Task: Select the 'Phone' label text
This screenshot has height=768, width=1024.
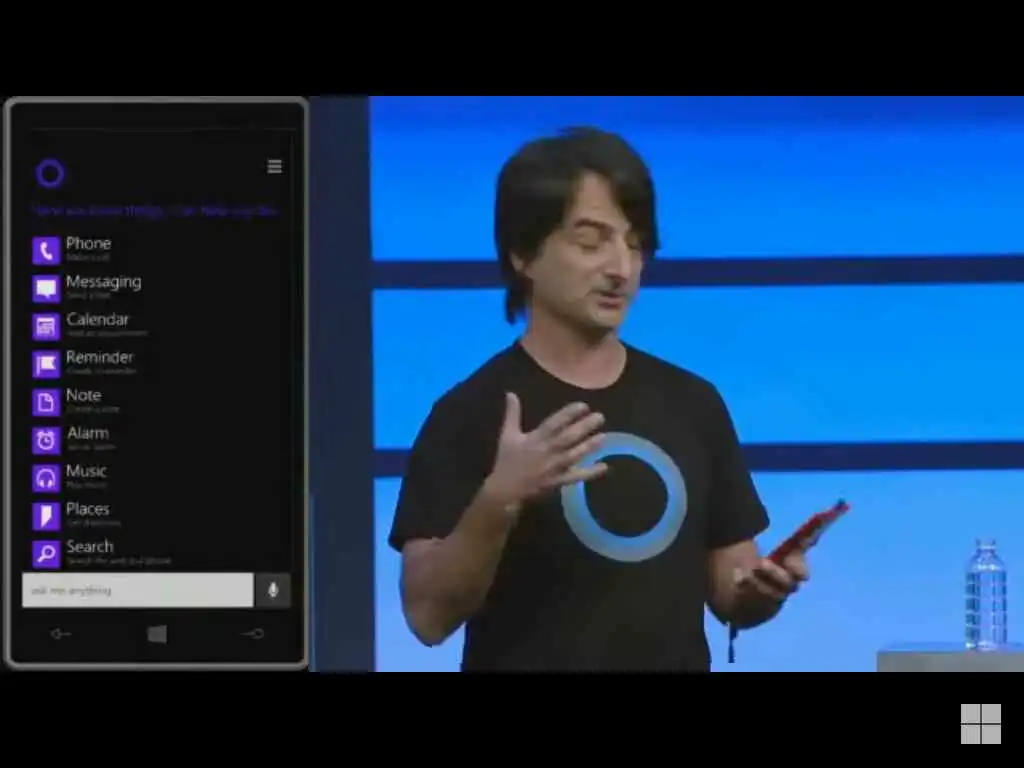Action: 88,244
